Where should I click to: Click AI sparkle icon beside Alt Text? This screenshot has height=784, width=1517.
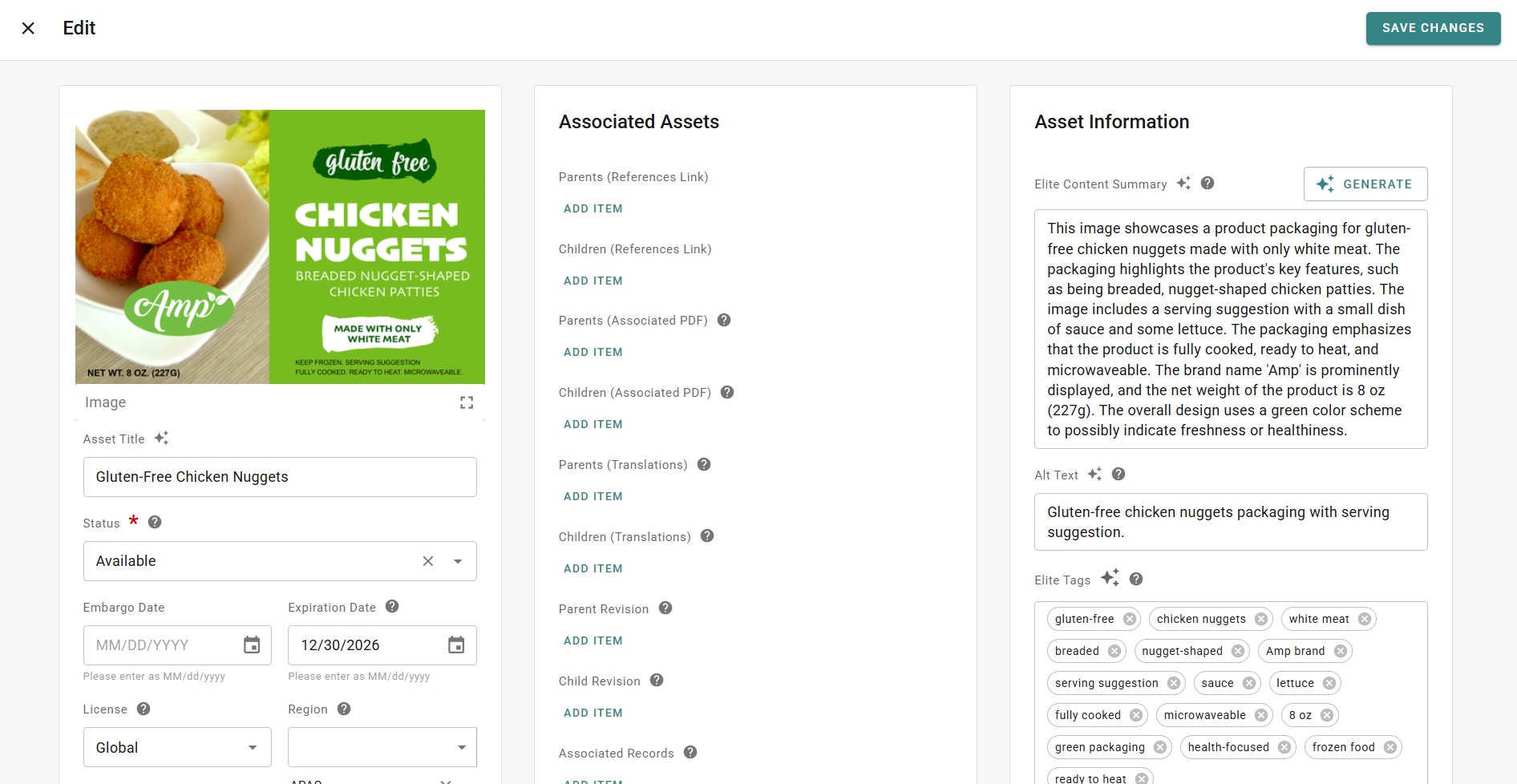pos(1094,474)
